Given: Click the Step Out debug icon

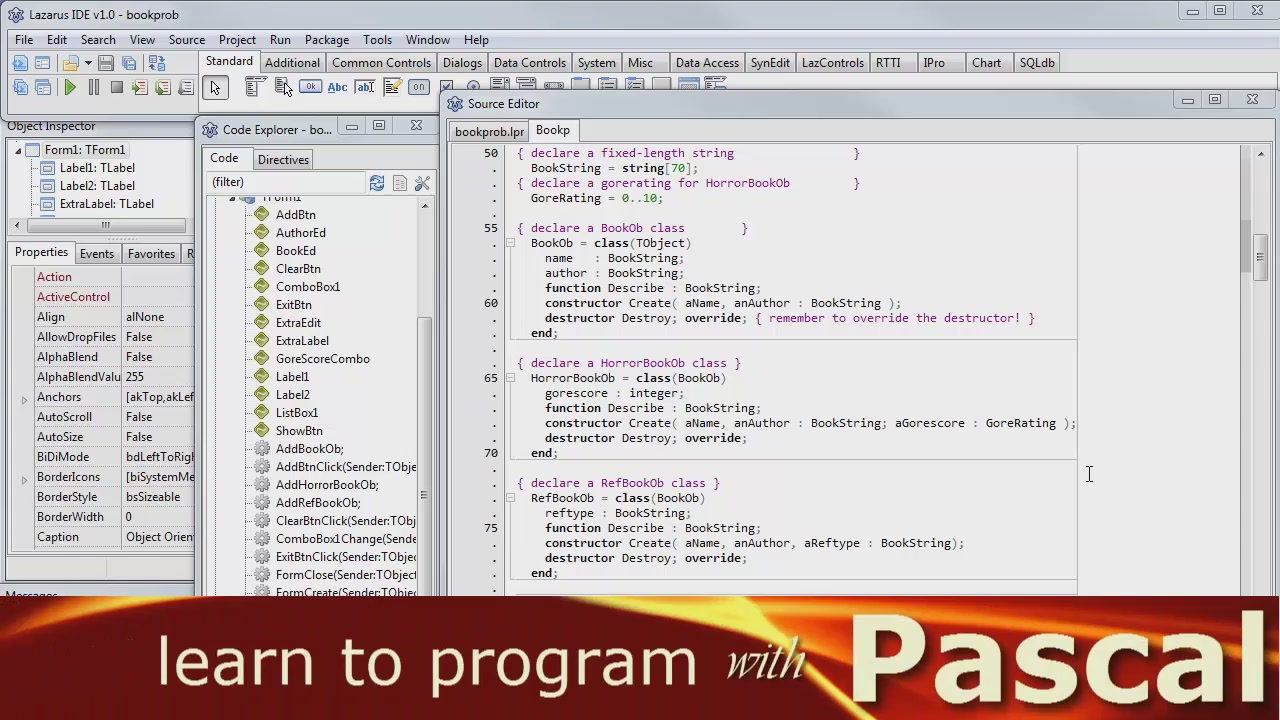Looking at the screenshot, I should pyautogui.click(x=185, y=88).
